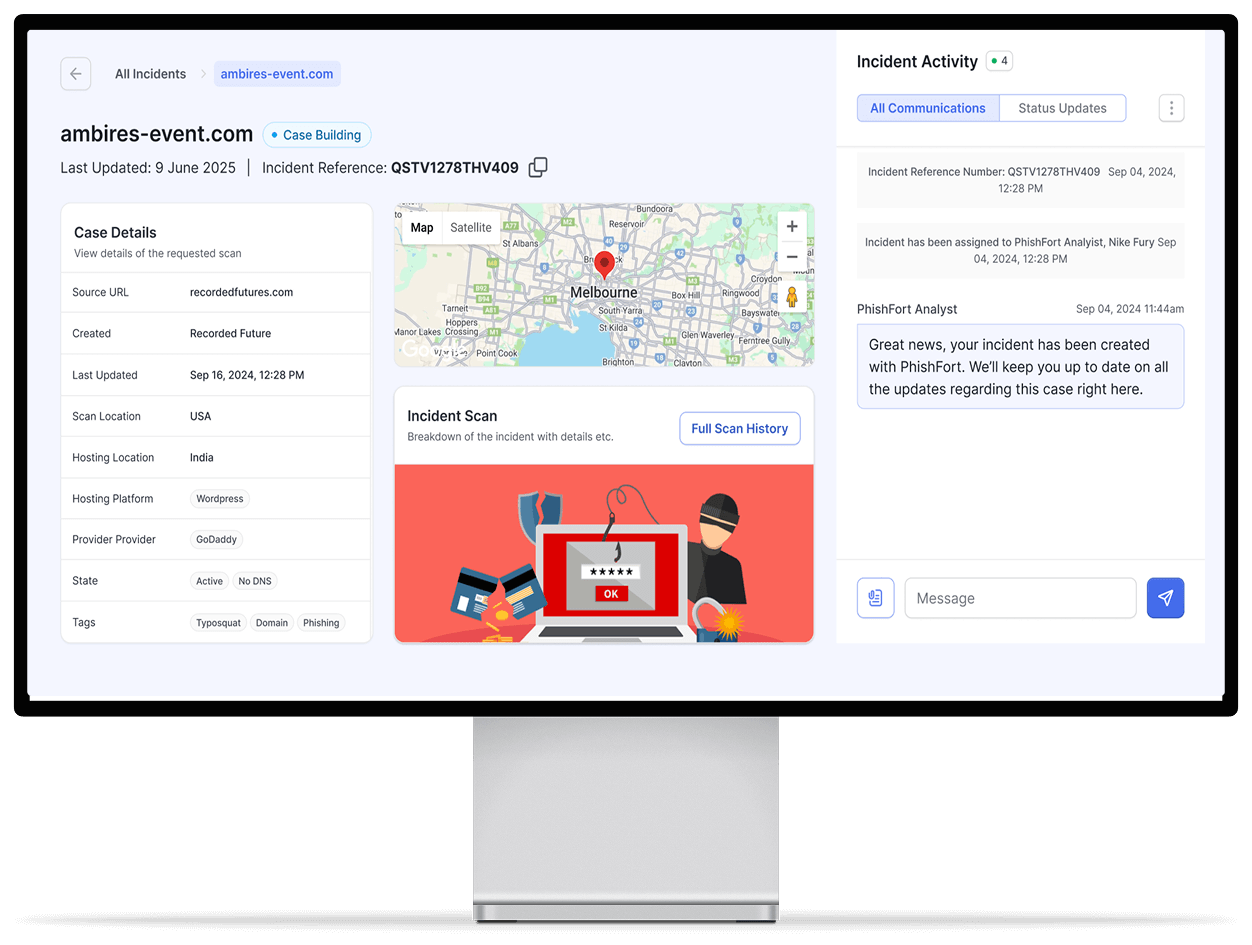Send a message using the send icon
This screenshot has width=1252, height=945.
(x=1165, y=597)
